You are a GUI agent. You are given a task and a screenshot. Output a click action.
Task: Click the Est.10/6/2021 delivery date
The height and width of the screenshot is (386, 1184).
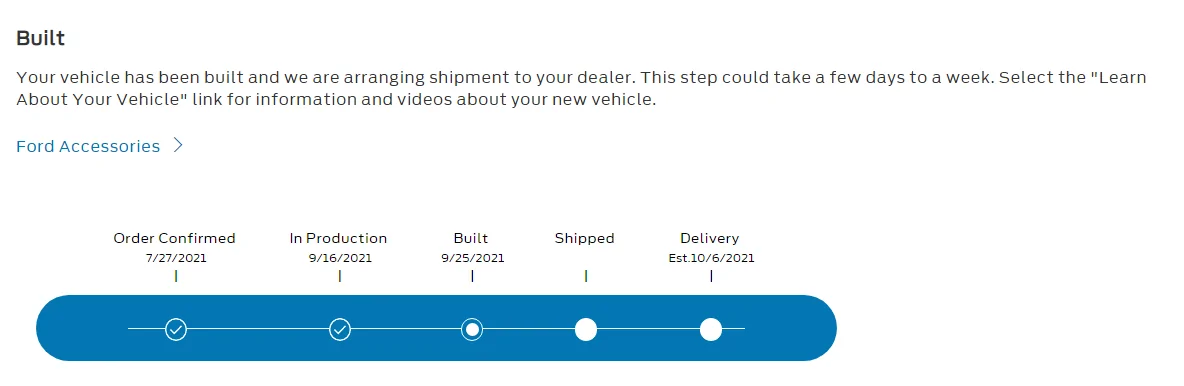(711, 258)
